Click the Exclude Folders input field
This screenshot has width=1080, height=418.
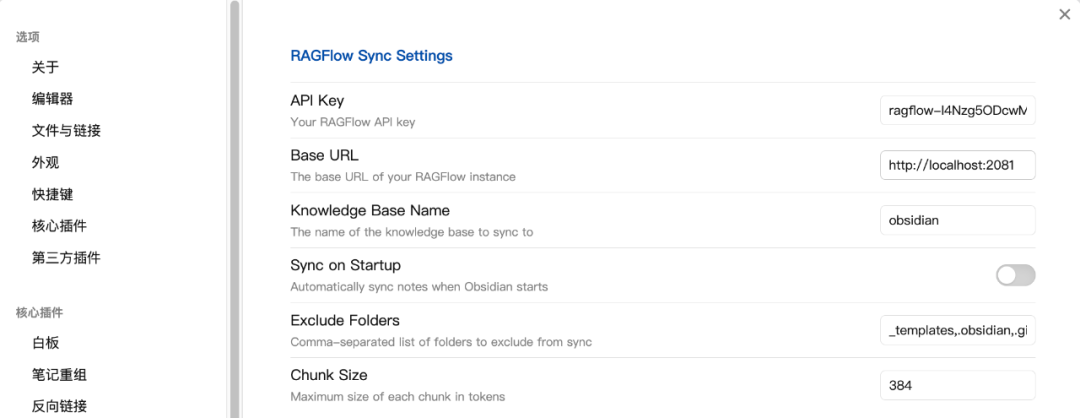(957, 331)
